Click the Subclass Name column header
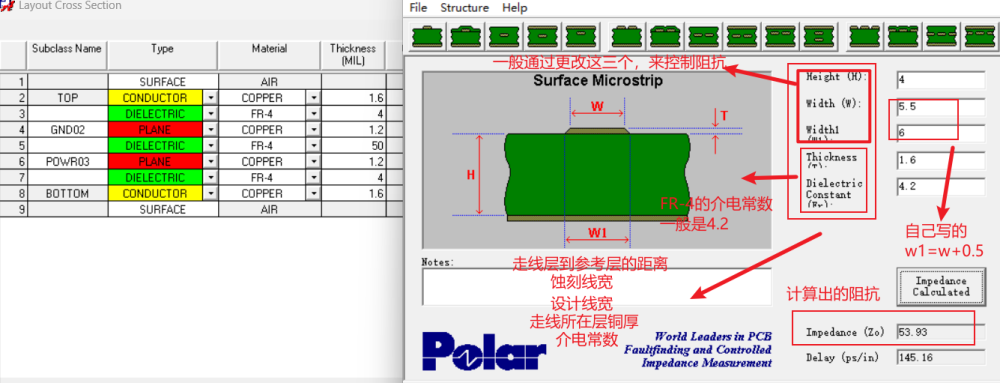Viewport: 1000px width, 383px height. tap(68, 56)
